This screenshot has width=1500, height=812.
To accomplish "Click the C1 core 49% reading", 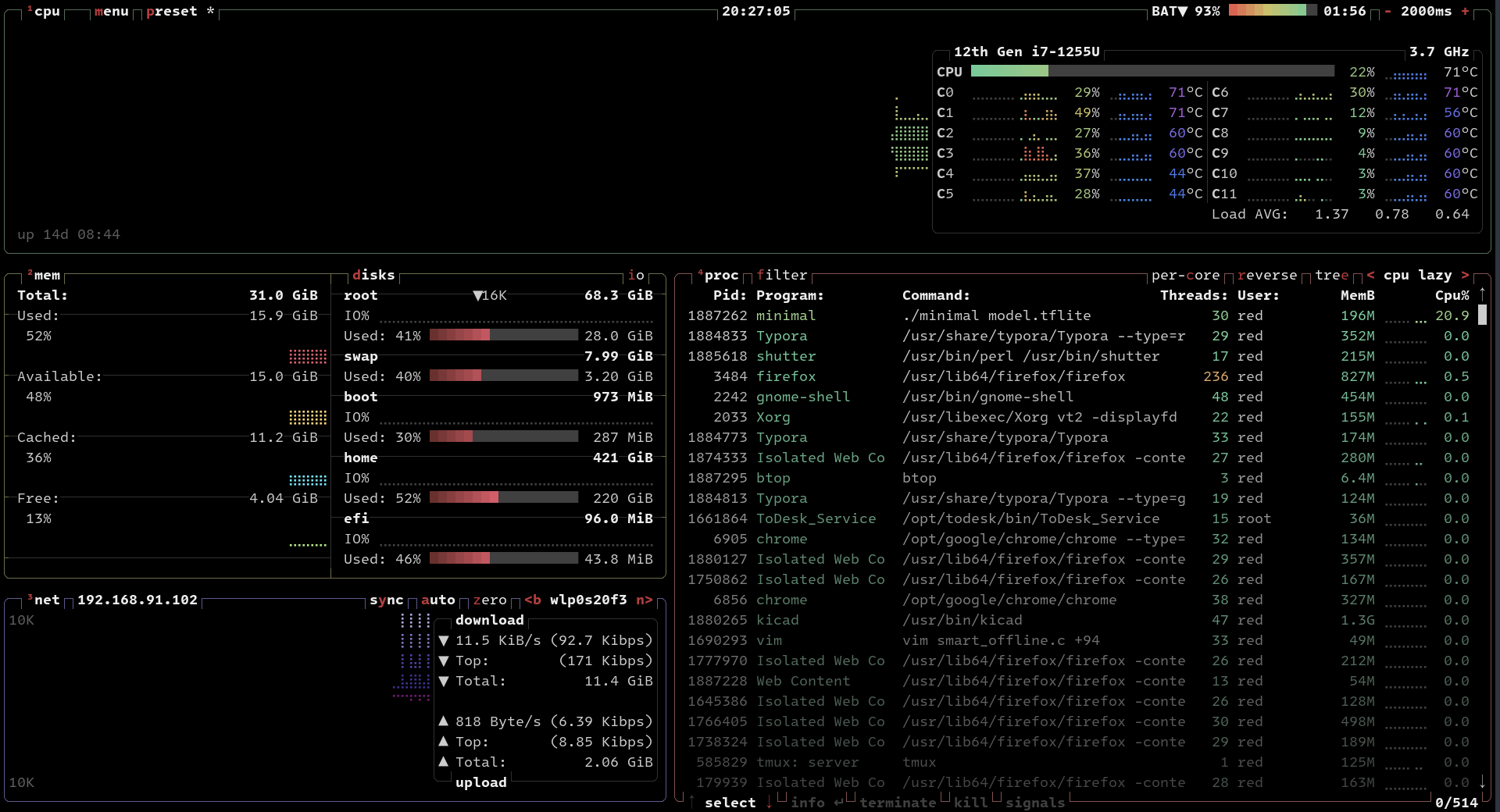I will coord(1087,112).
